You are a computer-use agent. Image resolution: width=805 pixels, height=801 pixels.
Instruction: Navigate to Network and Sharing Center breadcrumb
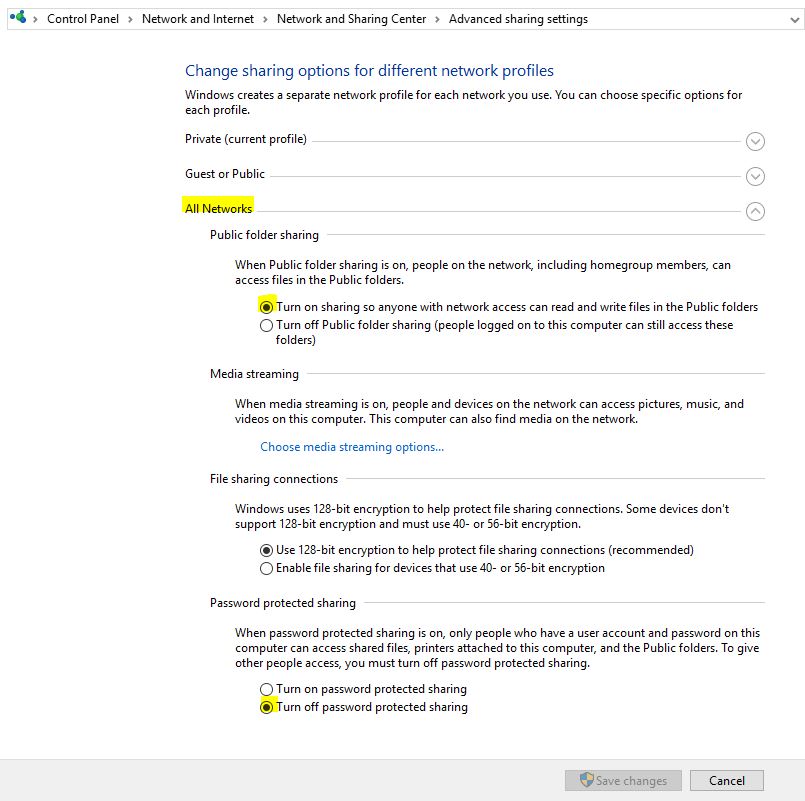[x=351, y=19]
